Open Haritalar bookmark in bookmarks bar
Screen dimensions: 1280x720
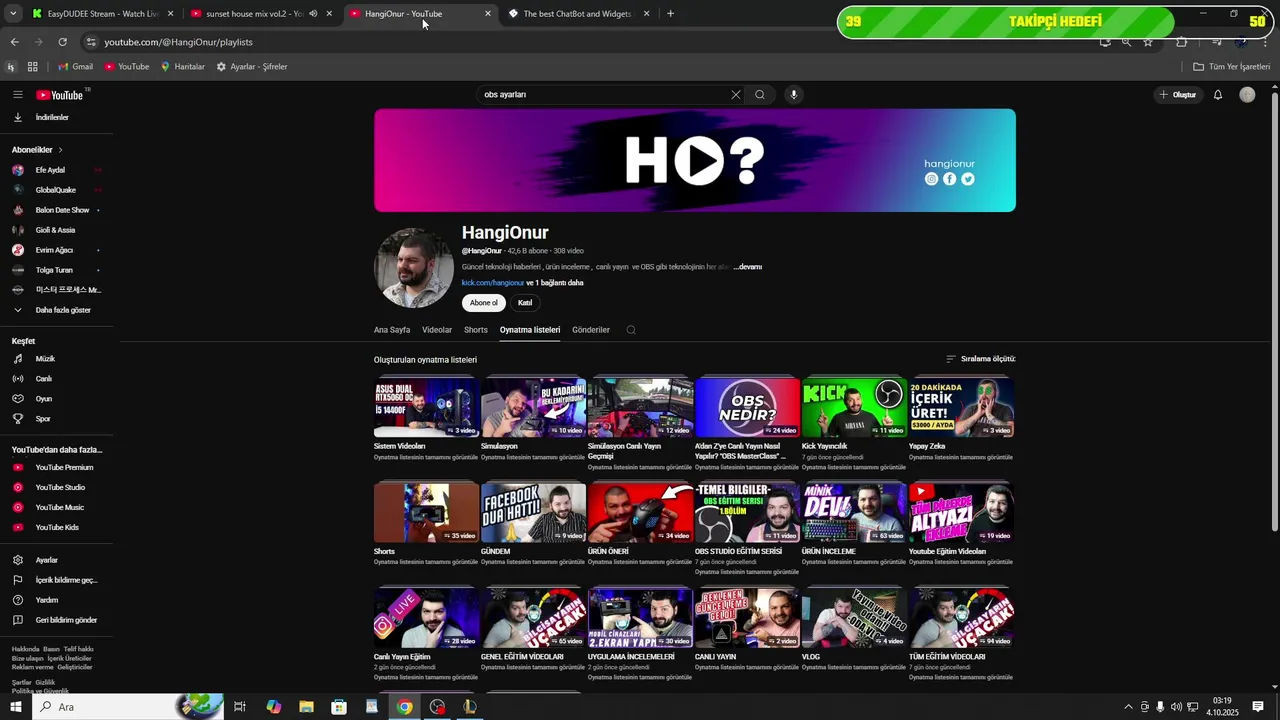[183, 67]
